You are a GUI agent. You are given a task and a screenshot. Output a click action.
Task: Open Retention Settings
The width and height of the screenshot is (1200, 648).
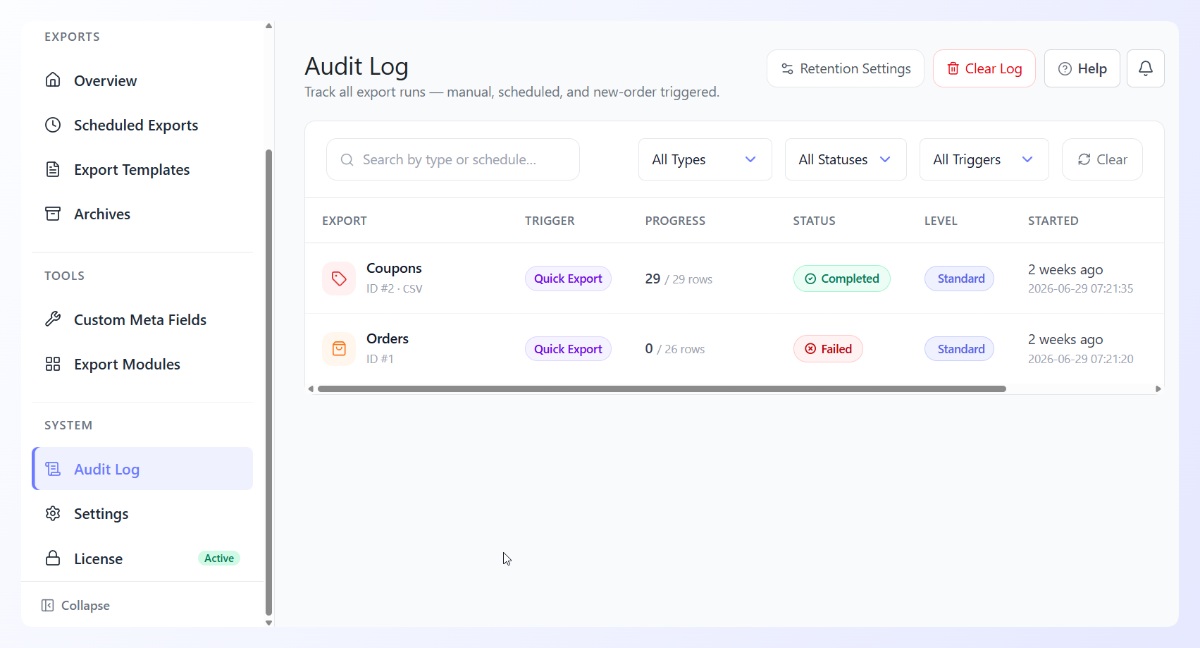coord(846,69)
